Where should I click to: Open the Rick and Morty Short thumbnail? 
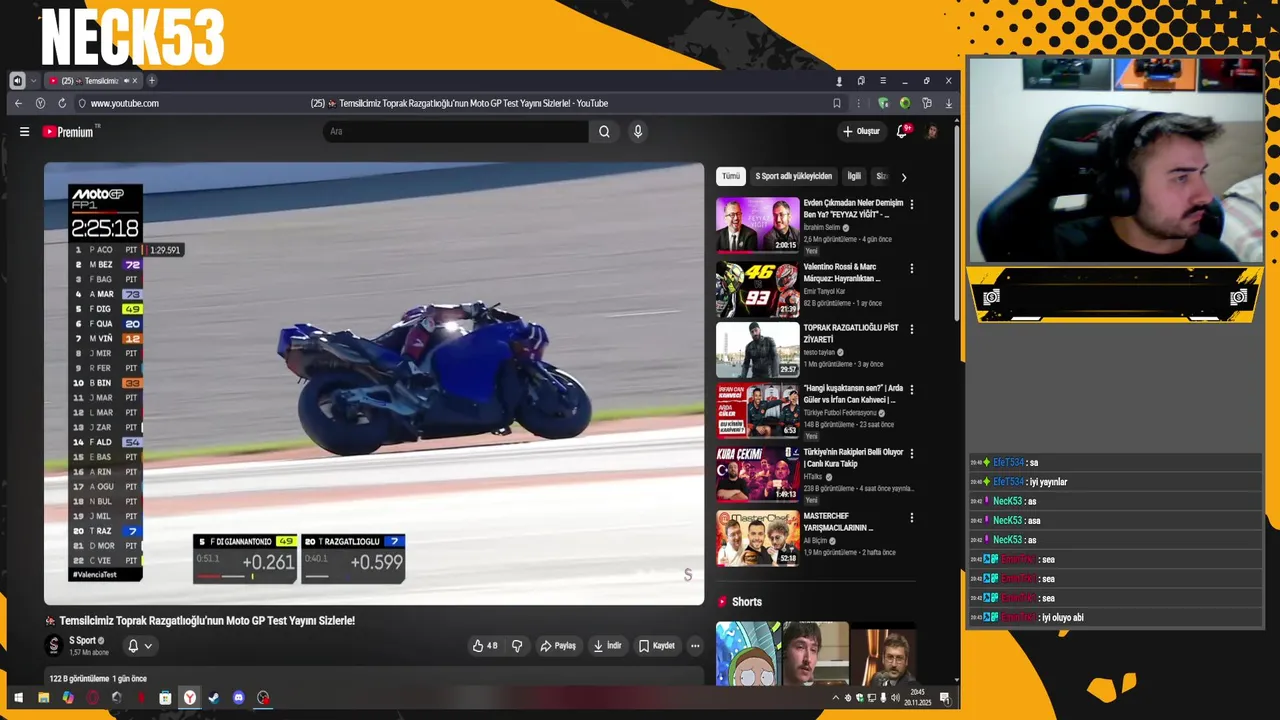pos(748,653)
